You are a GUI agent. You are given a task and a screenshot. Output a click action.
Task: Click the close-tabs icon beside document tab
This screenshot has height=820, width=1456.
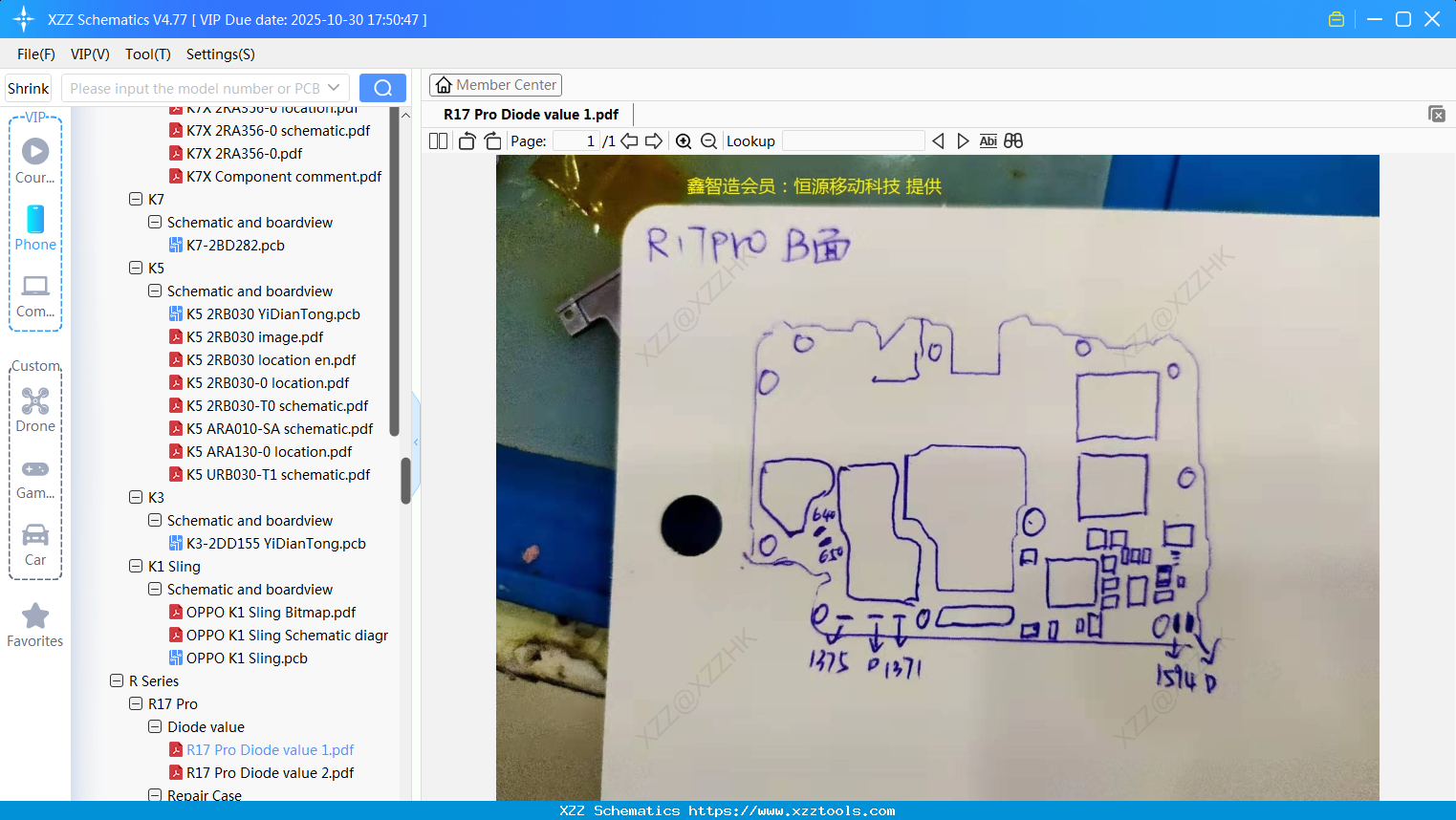(x=1436, y=114)
